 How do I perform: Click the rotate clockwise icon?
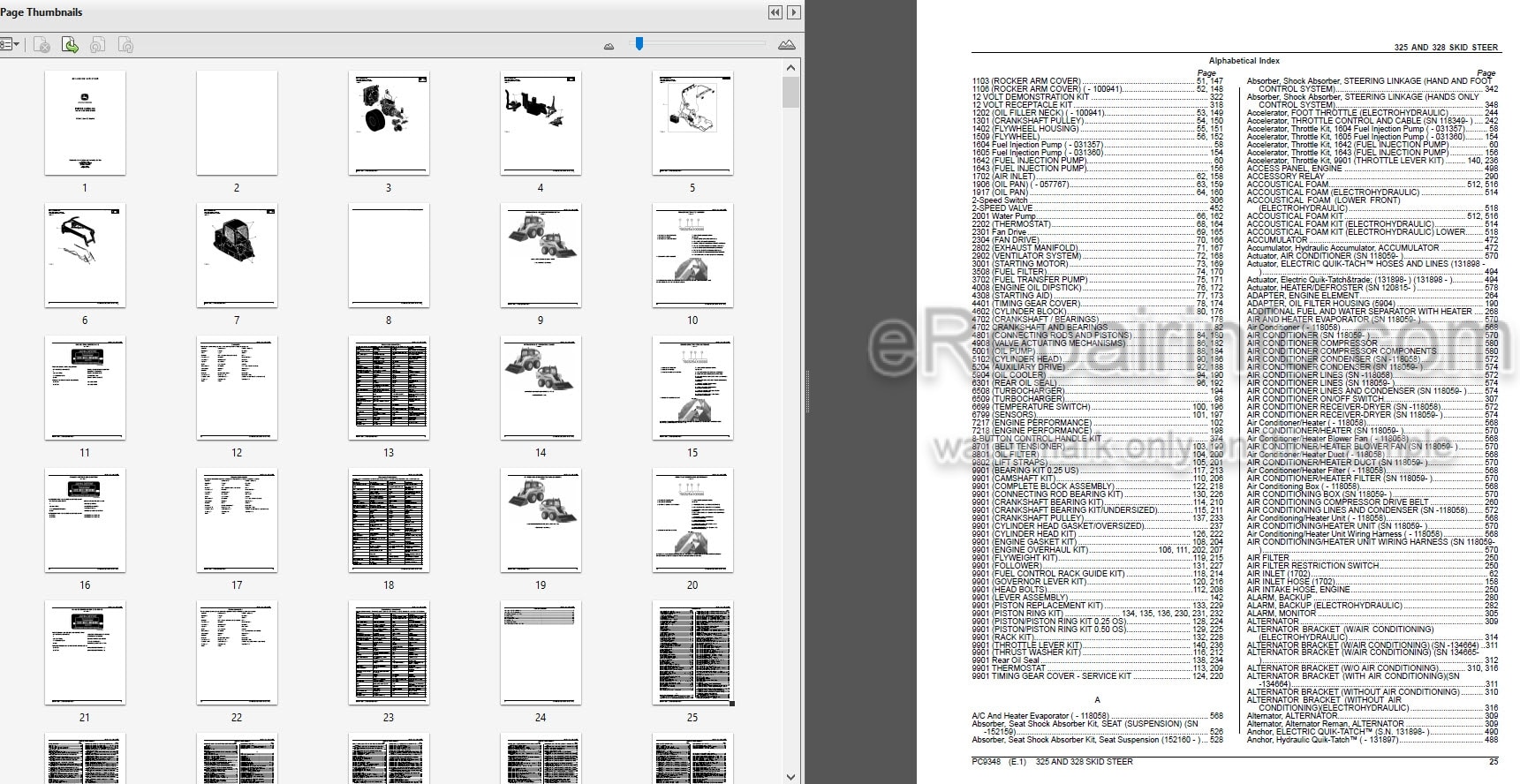click(126, 45)
